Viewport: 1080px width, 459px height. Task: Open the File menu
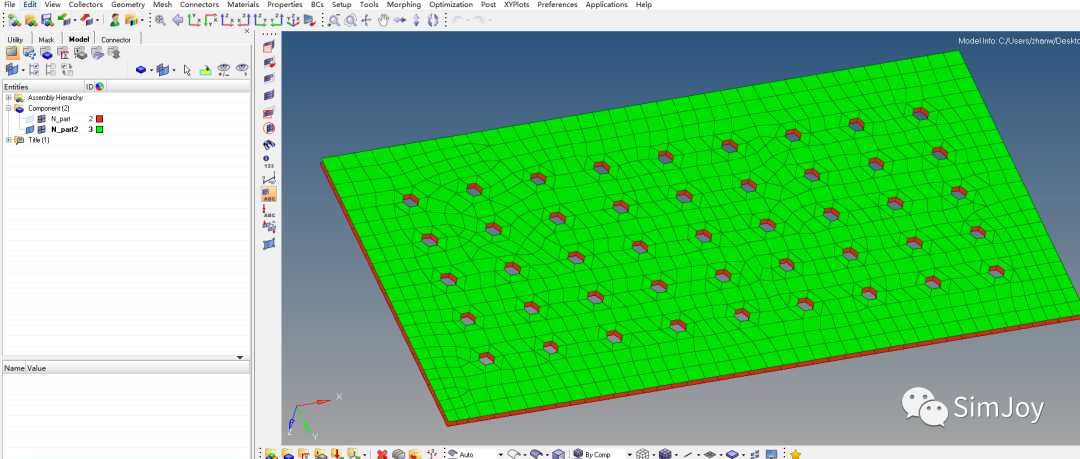point(9,4)
